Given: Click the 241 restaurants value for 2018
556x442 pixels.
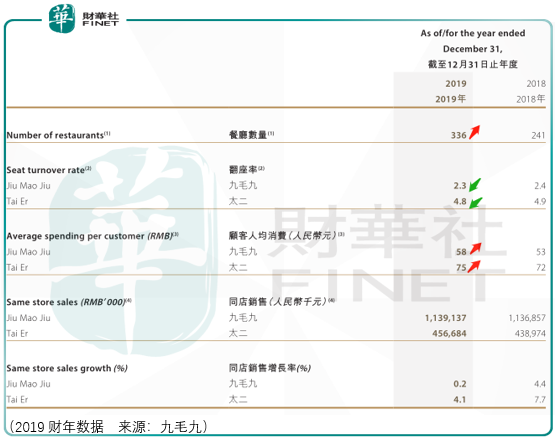Looking at the screenshot, I should coord(538,135).
